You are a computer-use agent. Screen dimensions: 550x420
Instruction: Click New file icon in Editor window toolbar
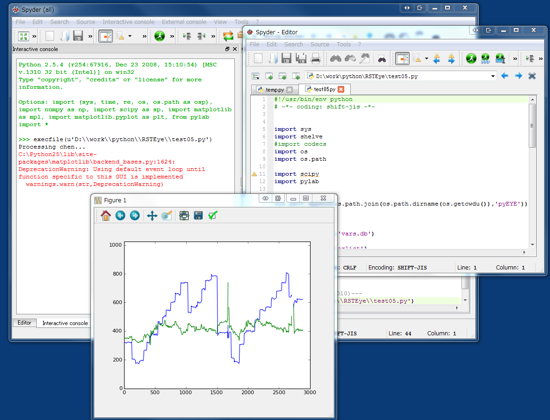tap(258, 58)
